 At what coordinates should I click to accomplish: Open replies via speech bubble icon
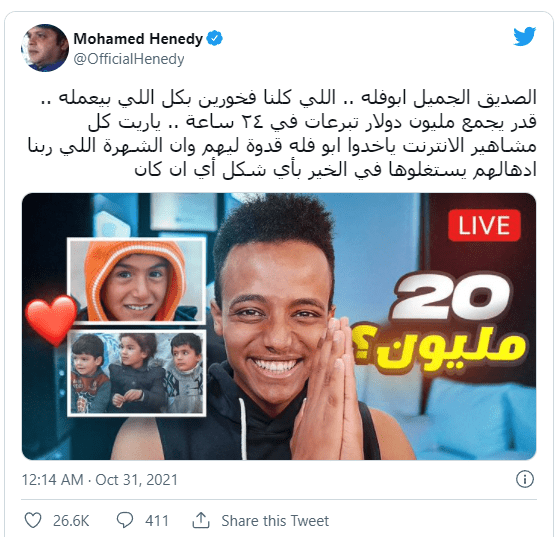click(125, 520)
